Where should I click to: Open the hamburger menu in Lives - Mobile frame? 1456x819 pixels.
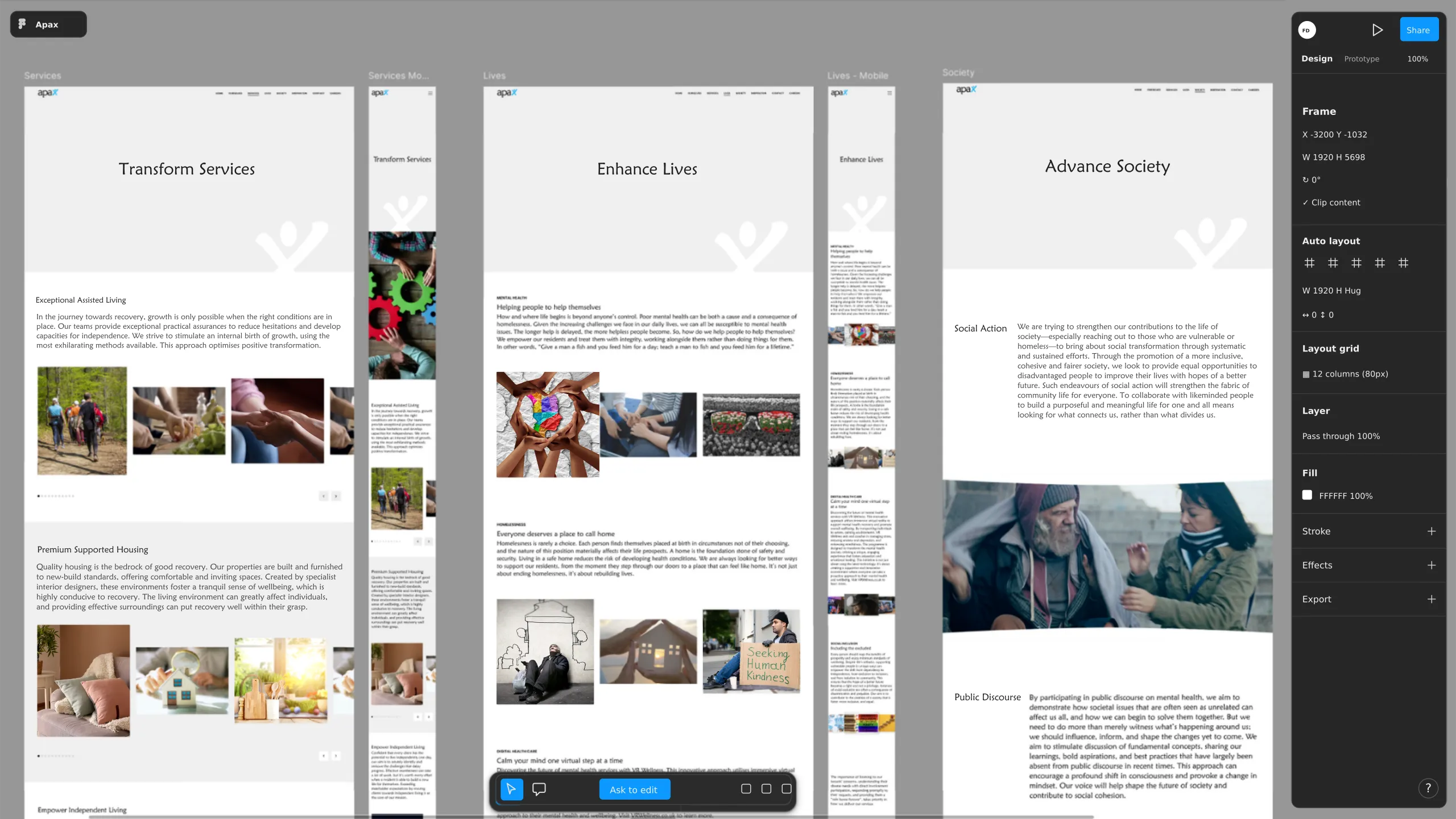pos(890,93)
